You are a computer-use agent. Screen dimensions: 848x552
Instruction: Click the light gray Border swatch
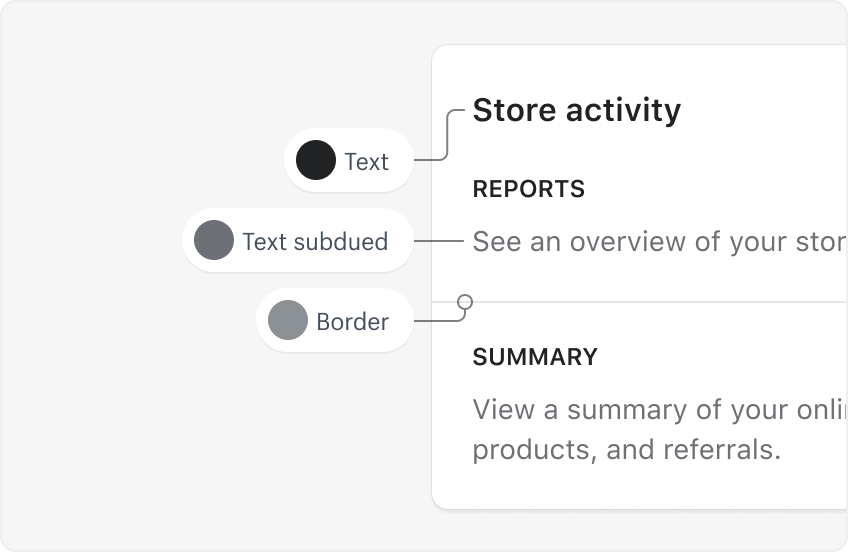[288, 320]
